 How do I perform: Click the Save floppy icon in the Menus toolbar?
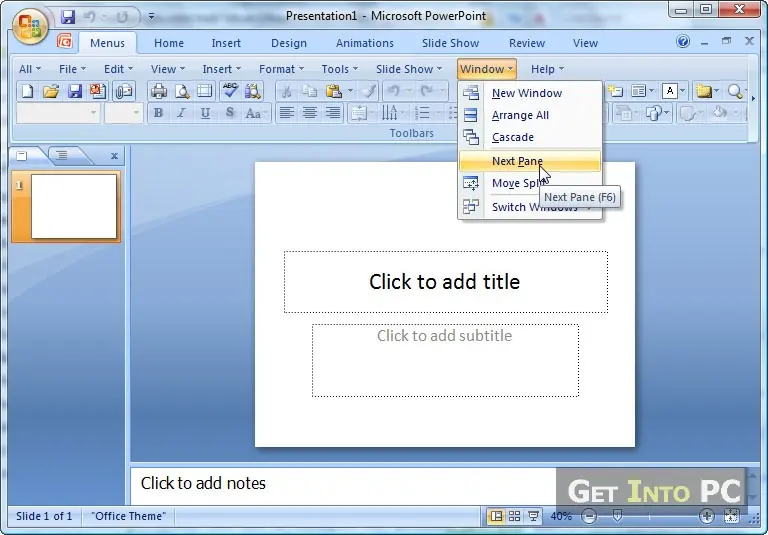[74, 91]
